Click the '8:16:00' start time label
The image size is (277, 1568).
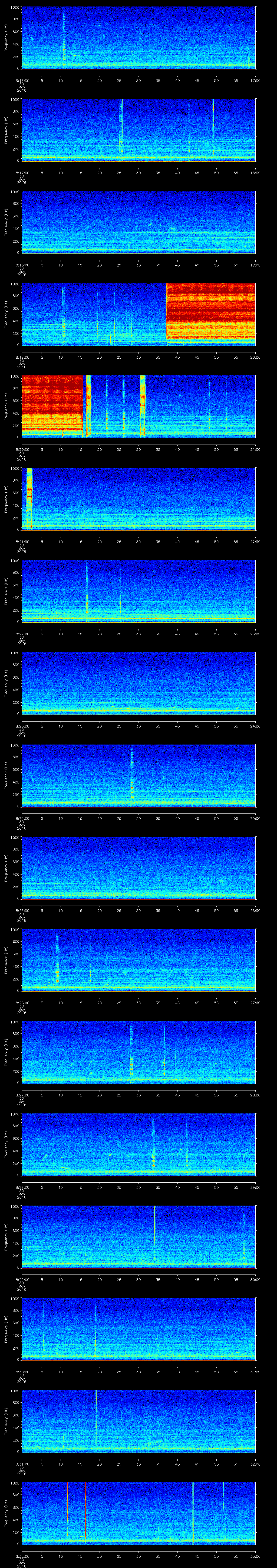[22, 80]
